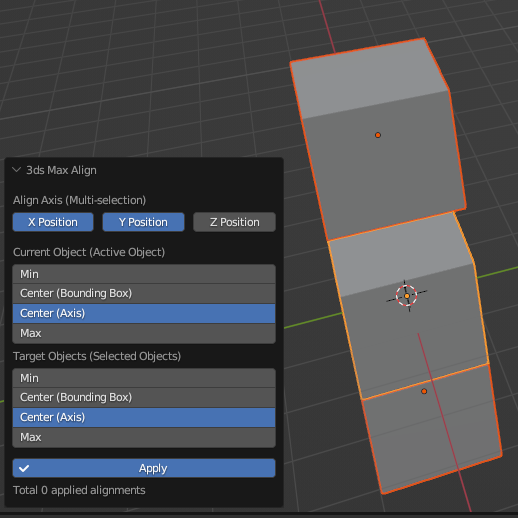
Task: Enable Z Position align axis
Action: click(234, 222)
